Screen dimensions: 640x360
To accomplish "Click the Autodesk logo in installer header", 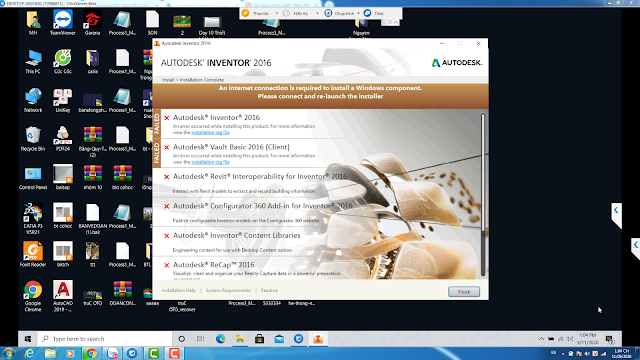I will pos(457,62).
